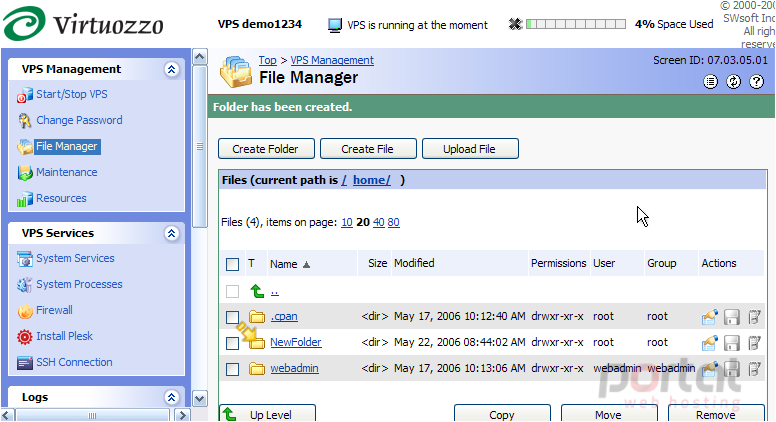Click the Change Password keys icon
Screen dimensions: 776x422
click(x=25, y=121)
